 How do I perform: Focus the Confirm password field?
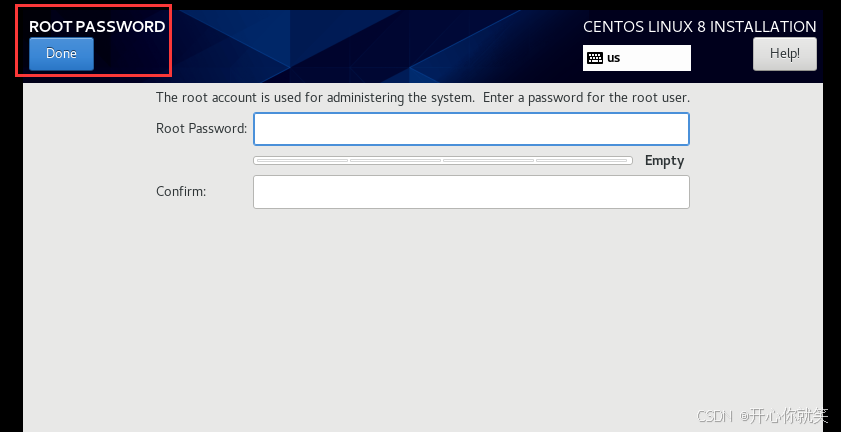[x=471, y=192]
